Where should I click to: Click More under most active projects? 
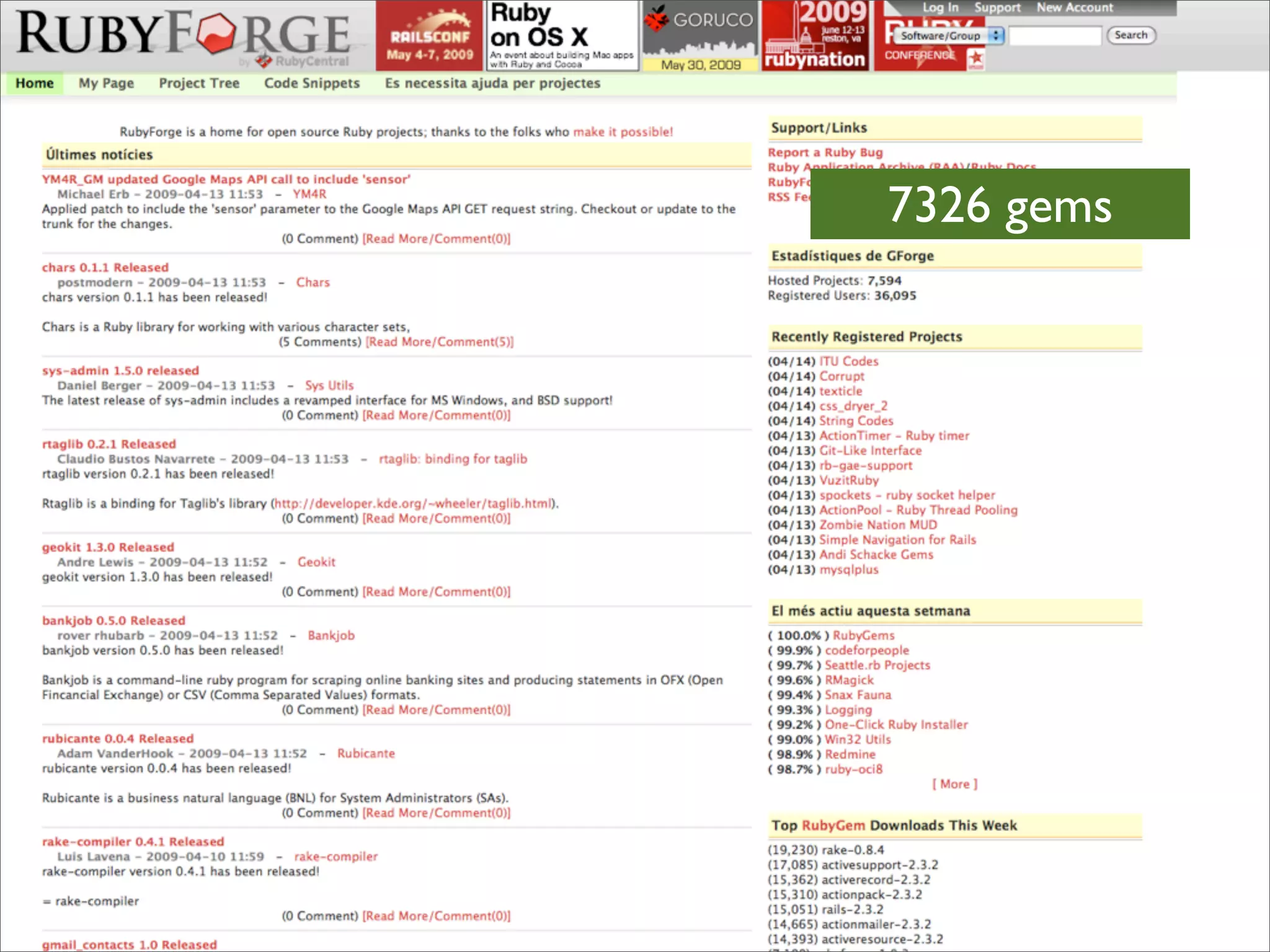pyautogui.click(x=954, y=784)
